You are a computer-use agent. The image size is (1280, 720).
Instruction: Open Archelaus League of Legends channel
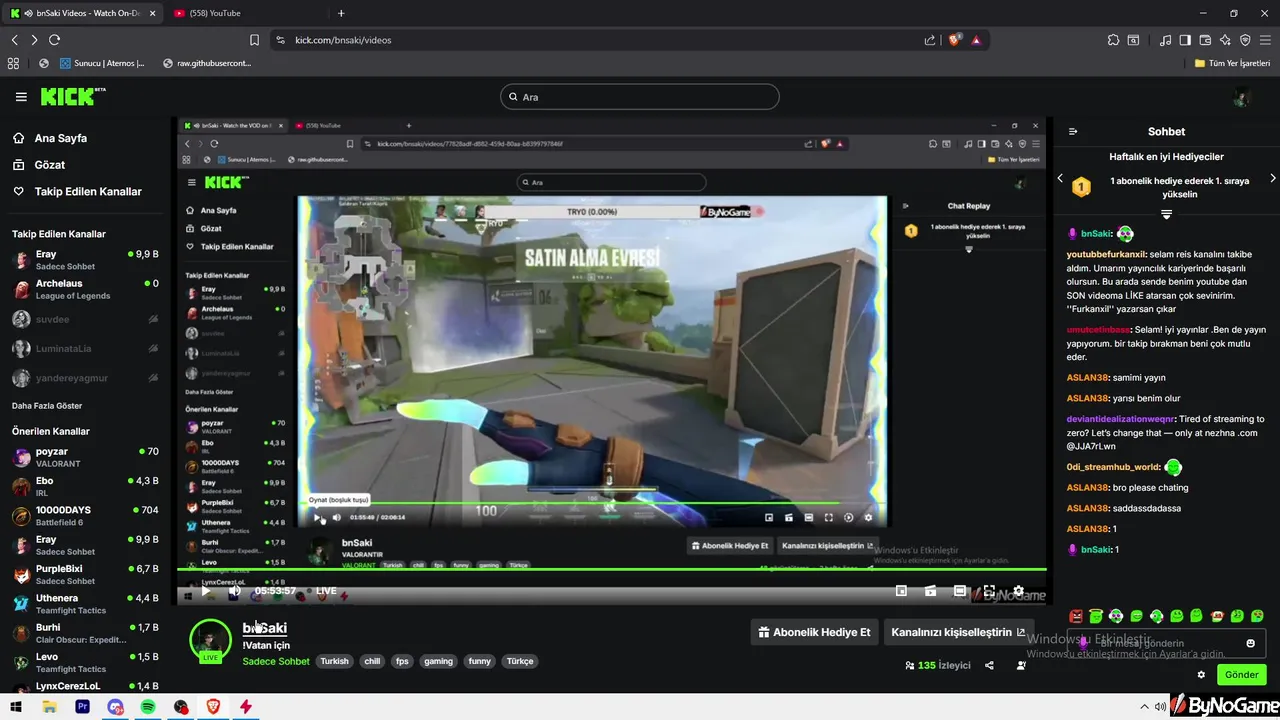pos(85,289)
